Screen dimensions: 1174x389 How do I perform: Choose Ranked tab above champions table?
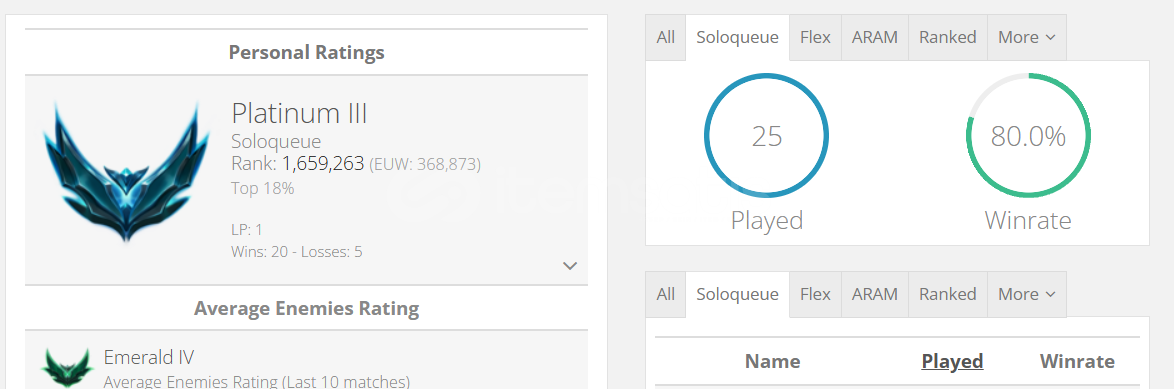point(948,294)
